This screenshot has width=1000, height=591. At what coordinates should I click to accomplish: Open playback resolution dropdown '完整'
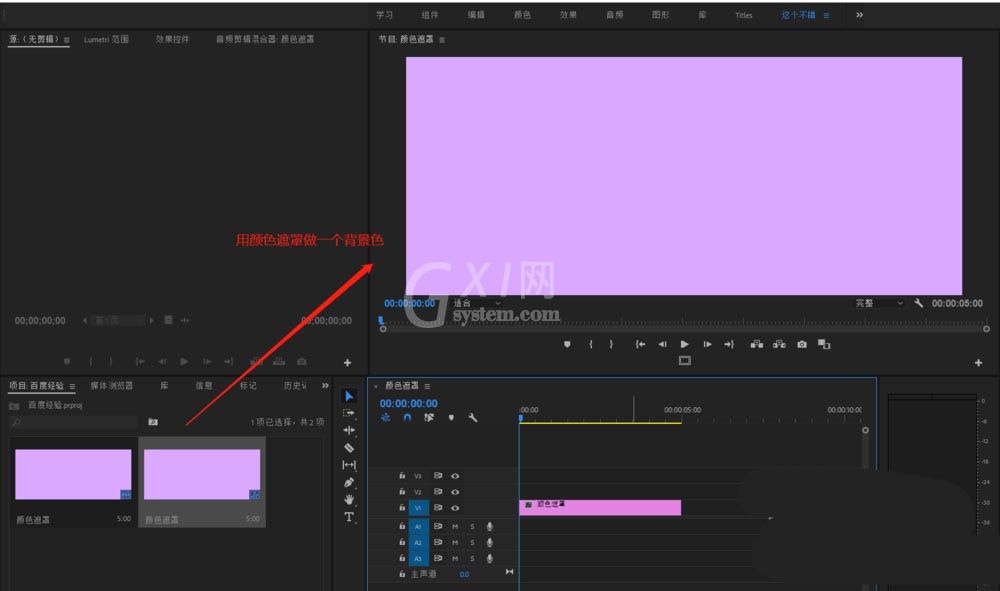pyautogui.click(x=879, y=303)
